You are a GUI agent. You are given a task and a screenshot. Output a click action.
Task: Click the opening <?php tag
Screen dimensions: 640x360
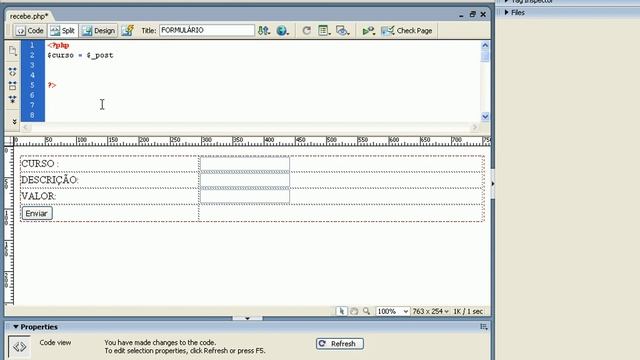coord(58,45)
